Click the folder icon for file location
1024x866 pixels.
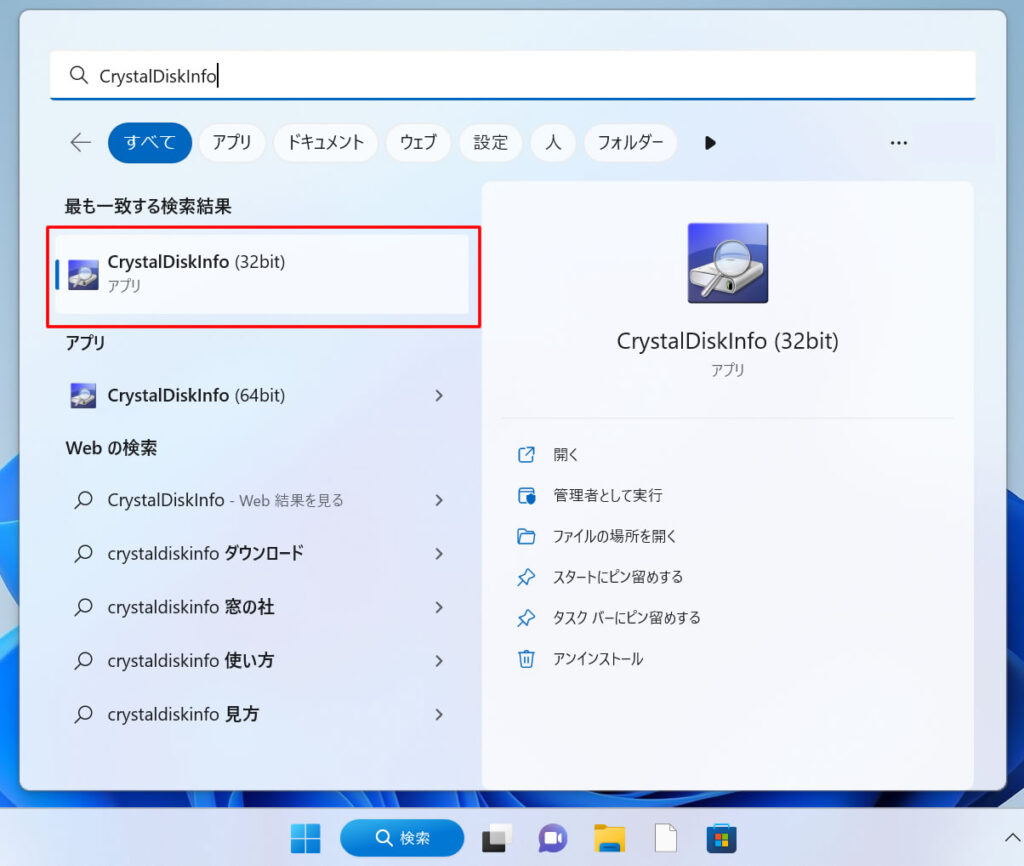[x=526, y=536]
